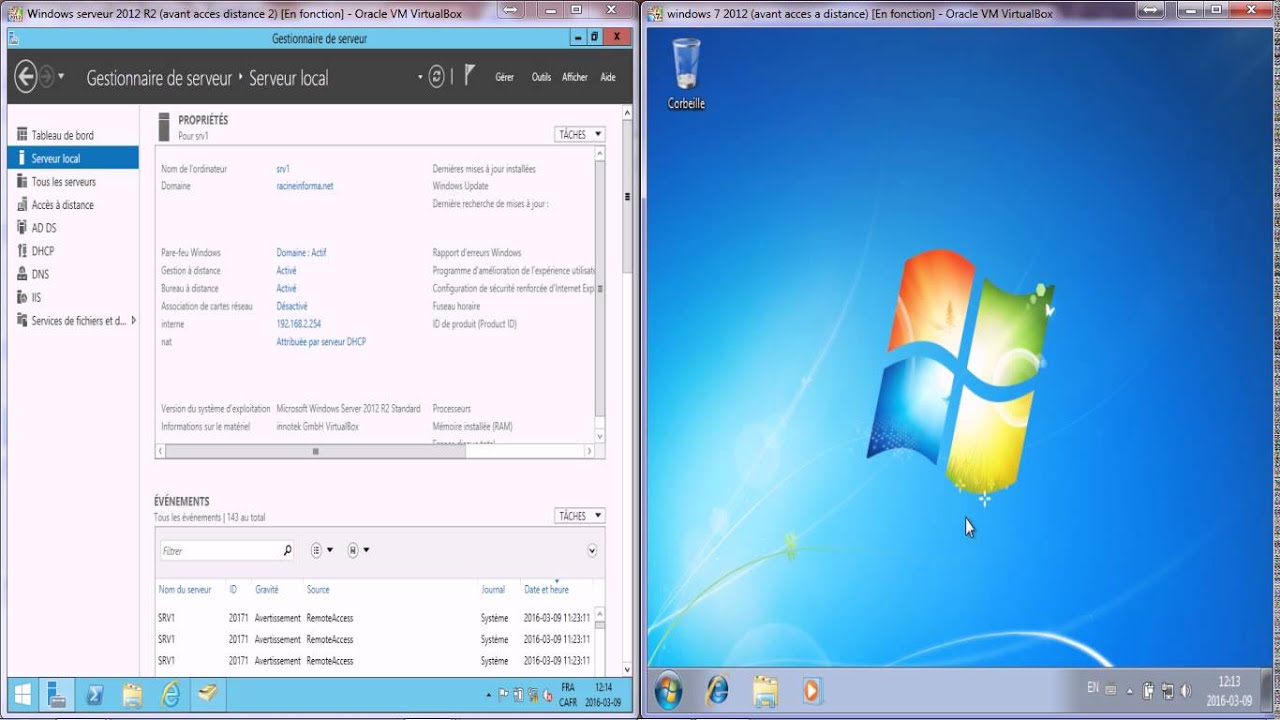The height and width of the screenshot is (720, 1280).
Task: Open the navigation history dropdown beside the arrows
Action: 61,77
